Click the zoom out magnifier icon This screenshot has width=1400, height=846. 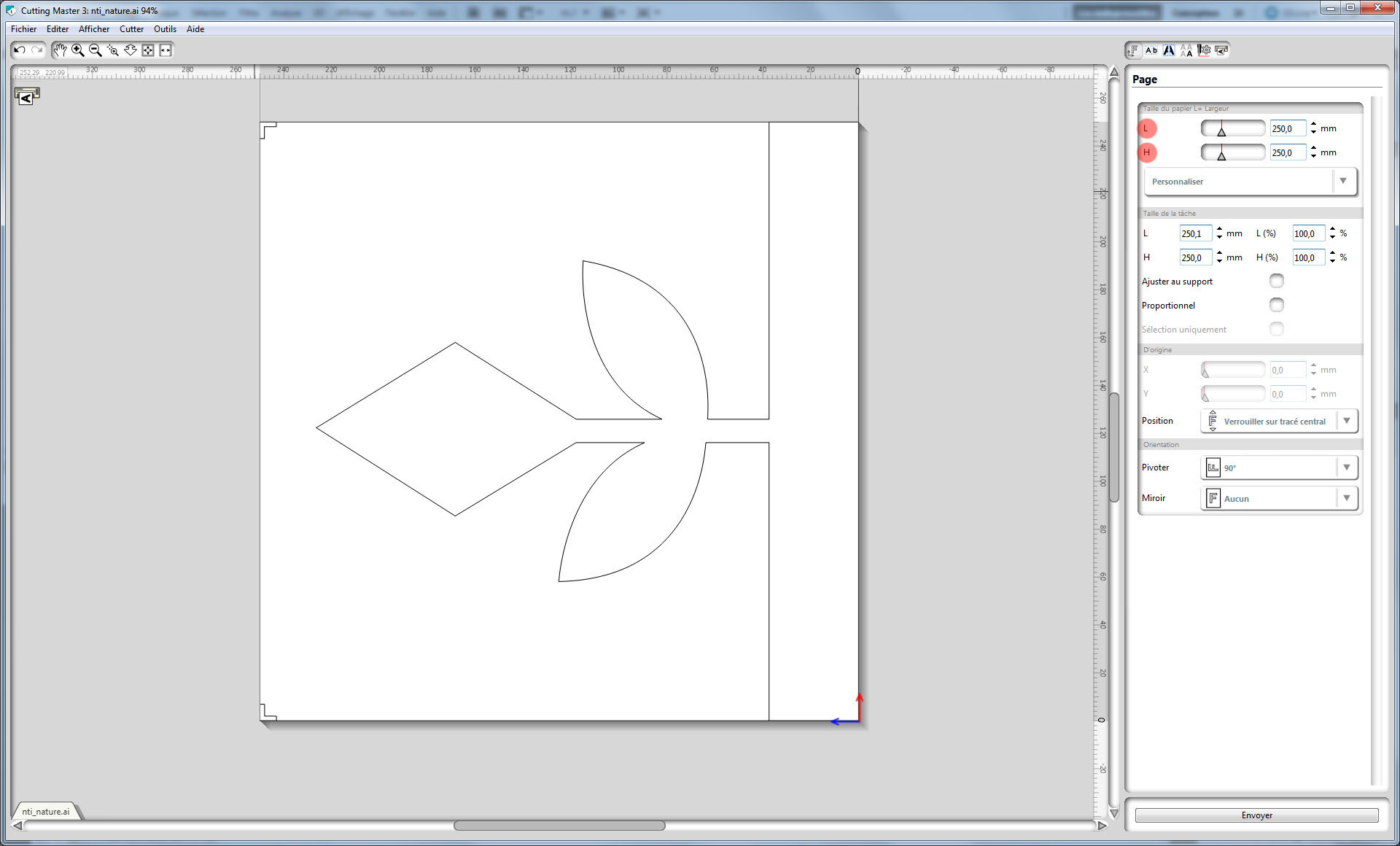[x=95, y=50]
